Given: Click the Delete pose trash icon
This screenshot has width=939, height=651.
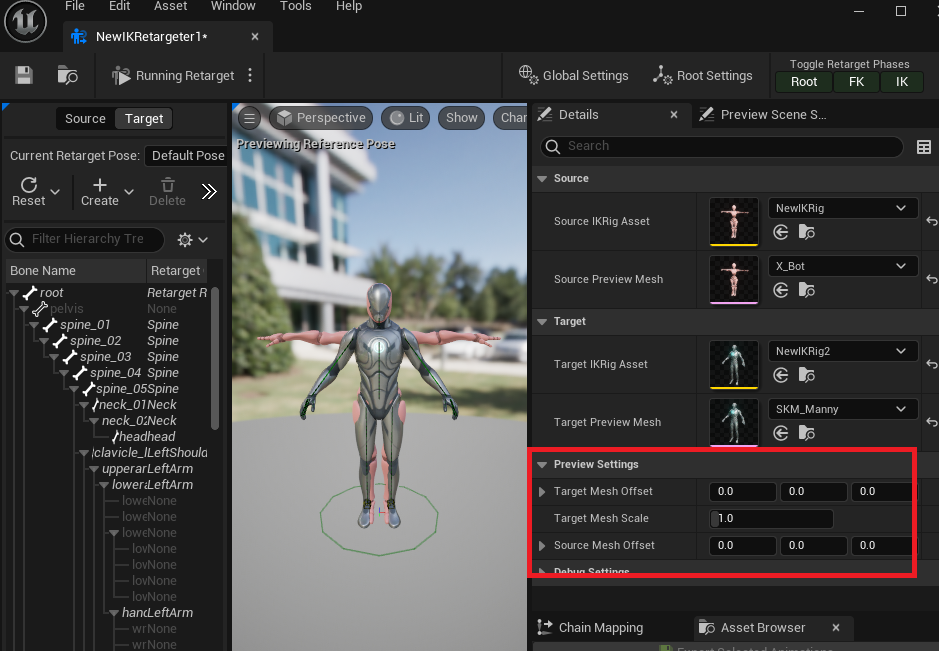Looking at the screenshot, I should pos(168,192).
